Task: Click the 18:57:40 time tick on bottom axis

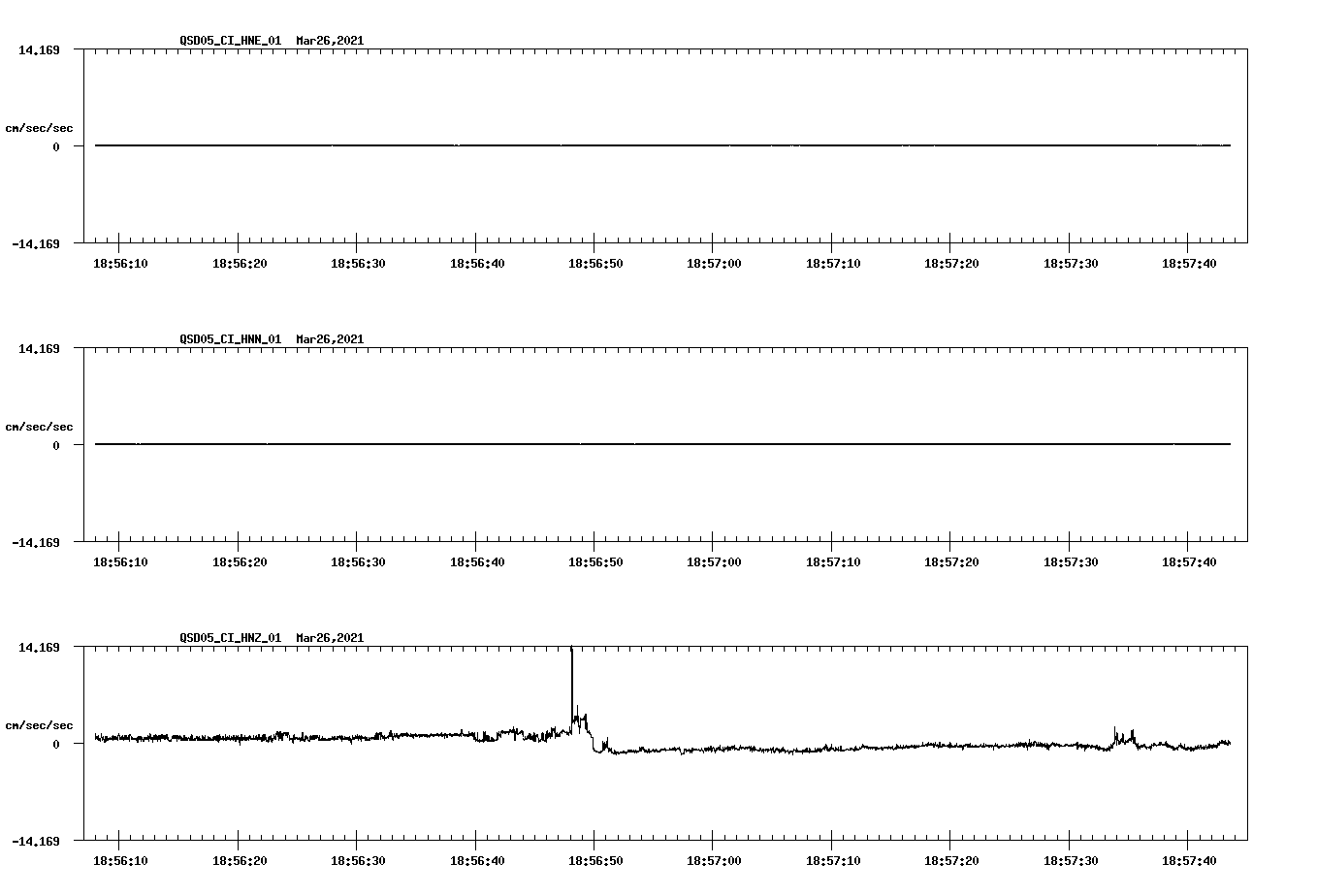Action: 1187,859
